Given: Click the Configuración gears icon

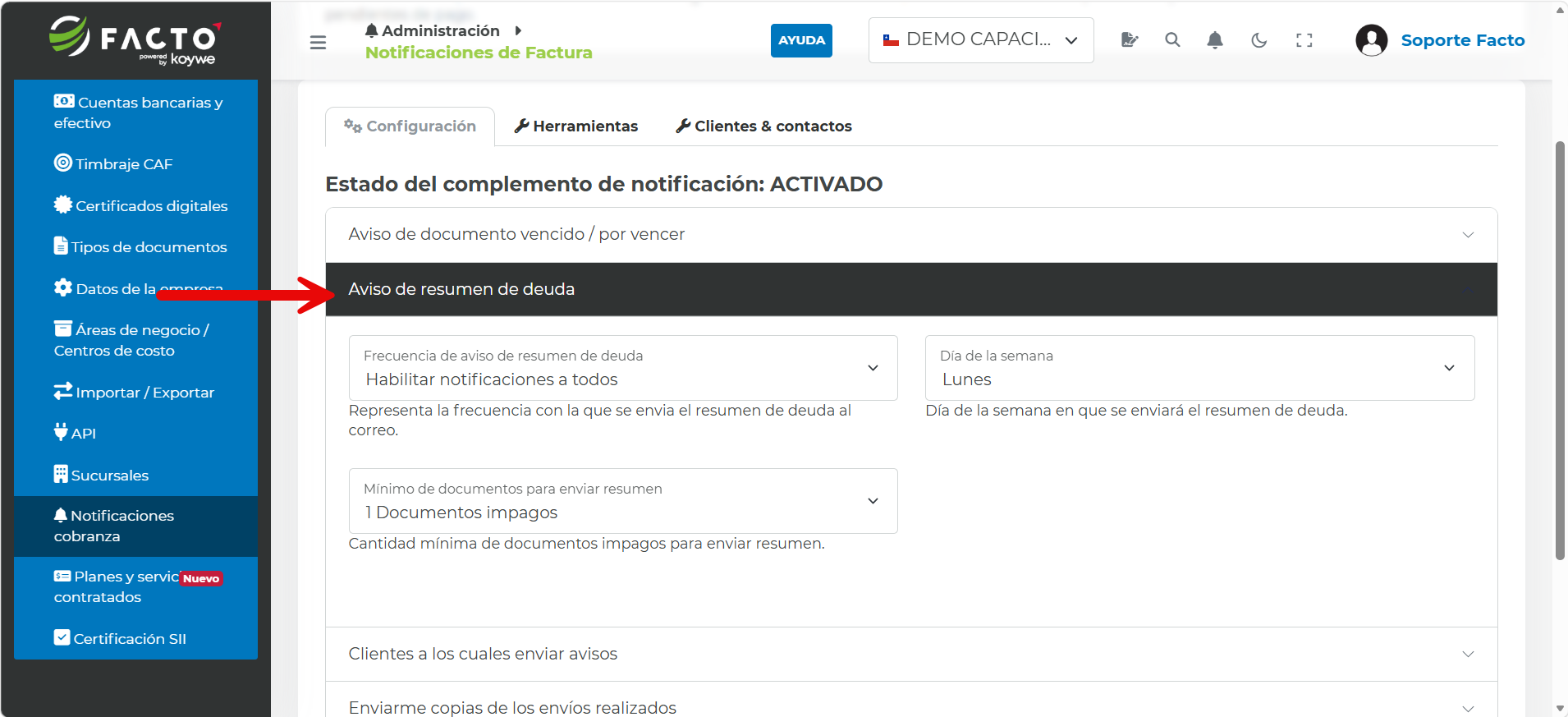Looking at the screenshot, I should point(353,126).
